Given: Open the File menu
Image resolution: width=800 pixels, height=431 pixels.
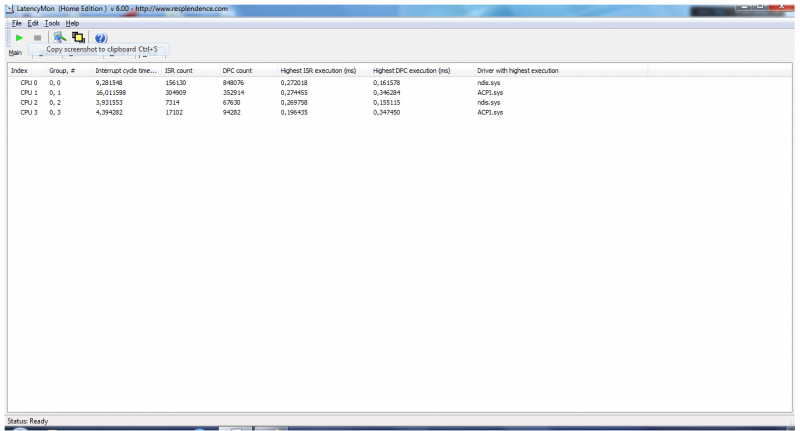Looking at the screenshot, I should click(x=16, y=23).
